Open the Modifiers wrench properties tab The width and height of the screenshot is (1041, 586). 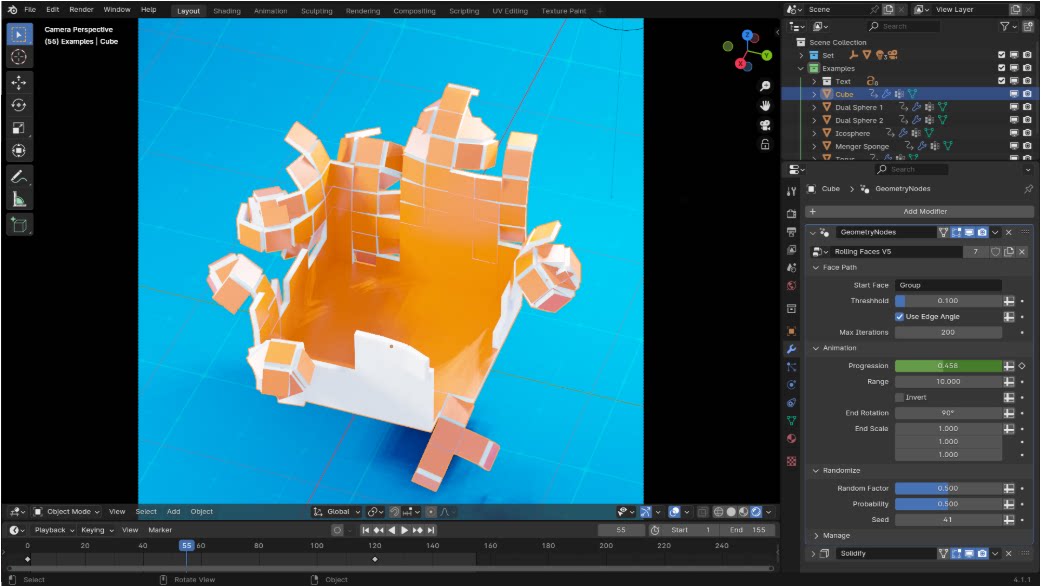click(x=791, y=349)
